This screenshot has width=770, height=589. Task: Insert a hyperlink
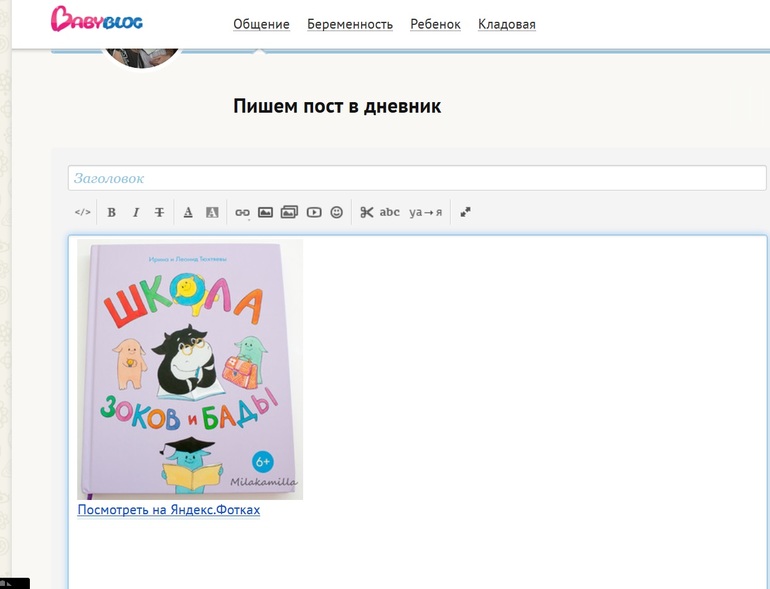click(x=242, y=212)
